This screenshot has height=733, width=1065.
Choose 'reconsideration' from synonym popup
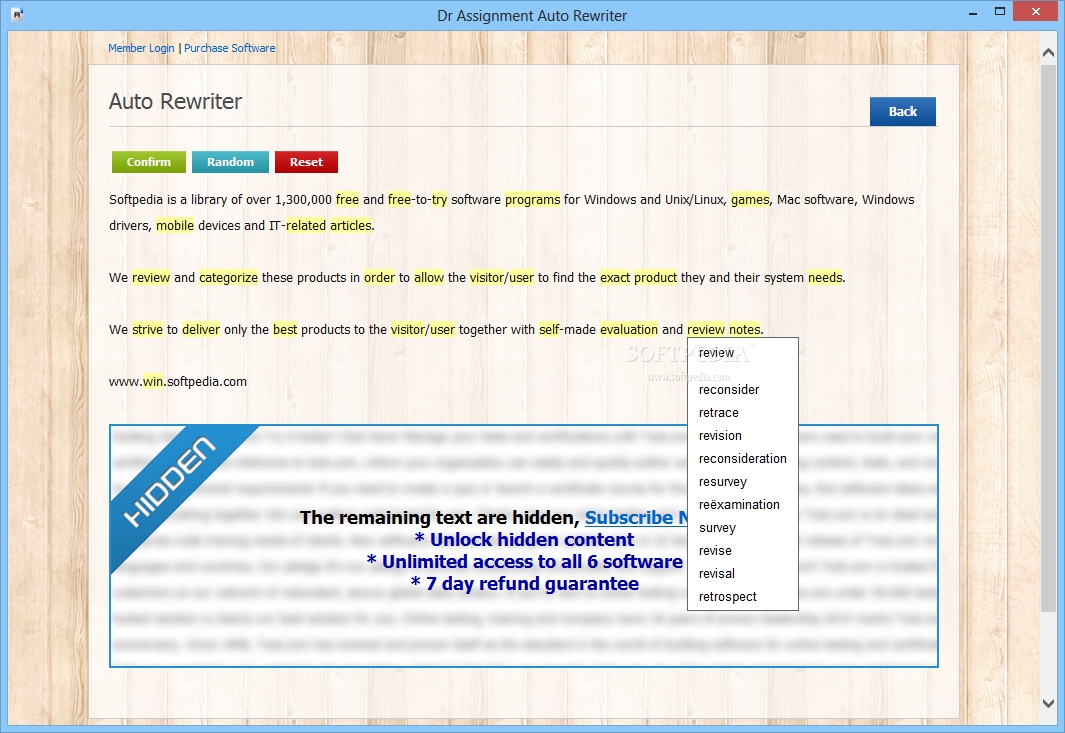(x=742, y=459)
